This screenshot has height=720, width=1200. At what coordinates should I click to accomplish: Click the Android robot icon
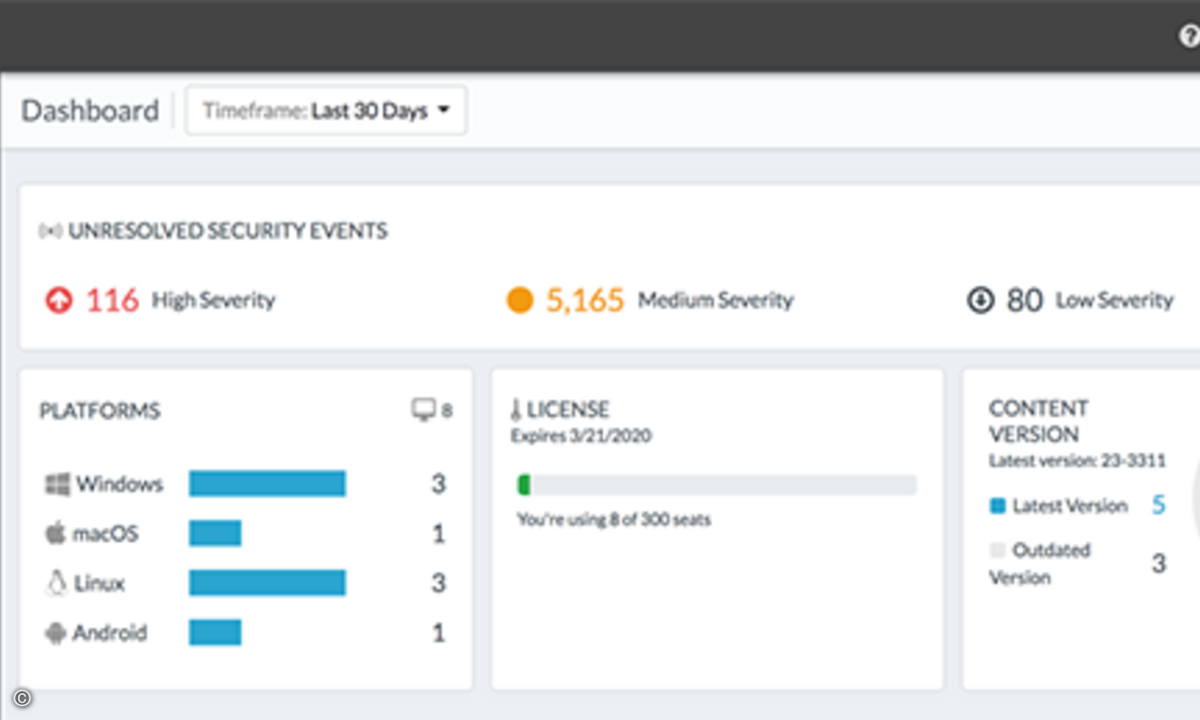click(x=56, y=633)
